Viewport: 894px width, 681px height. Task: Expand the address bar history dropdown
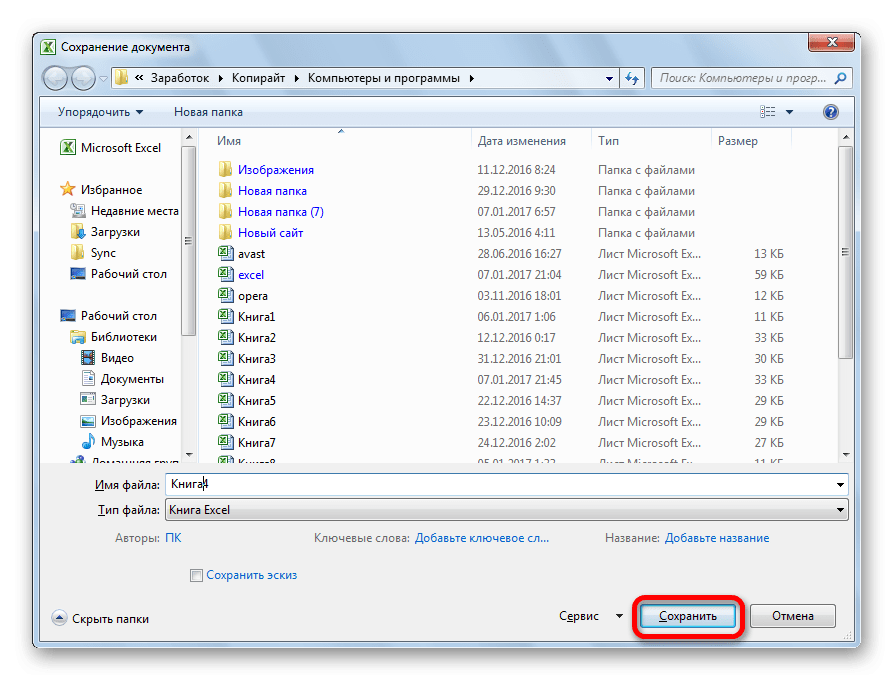(609, 79)
